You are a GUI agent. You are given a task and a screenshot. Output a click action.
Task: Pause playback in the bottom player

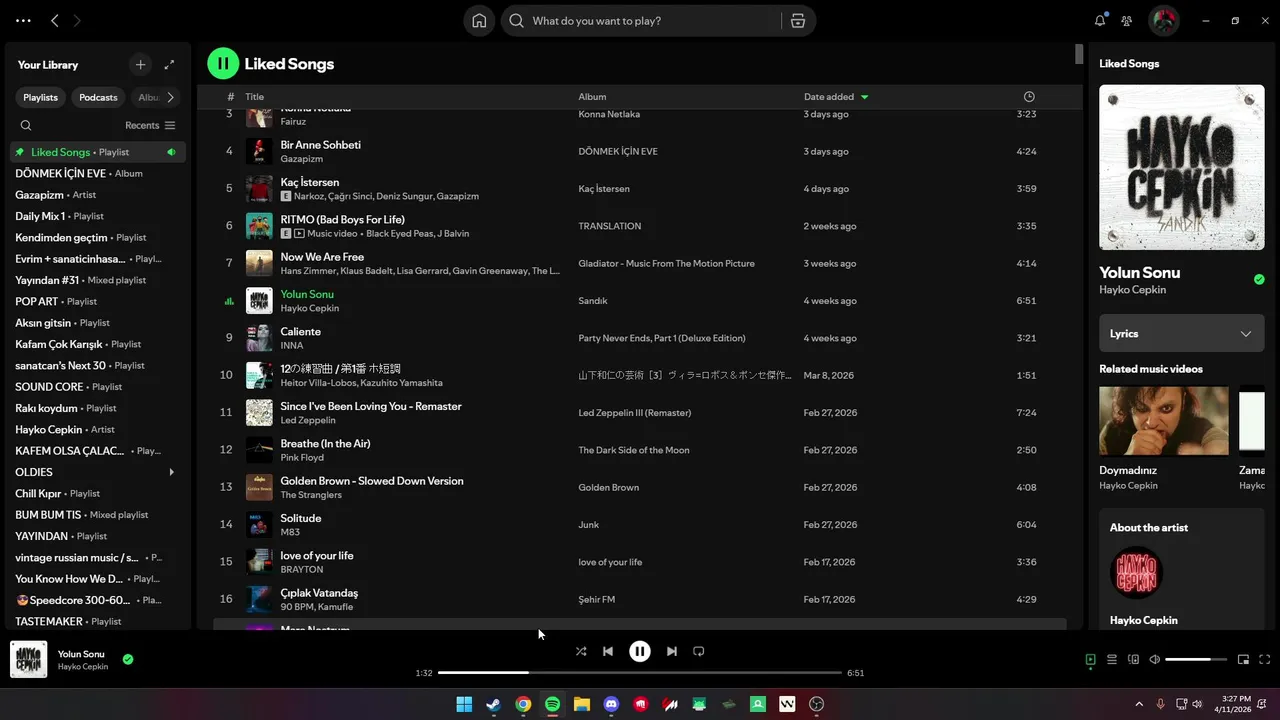pyautogui.click(x=640, y=651)
